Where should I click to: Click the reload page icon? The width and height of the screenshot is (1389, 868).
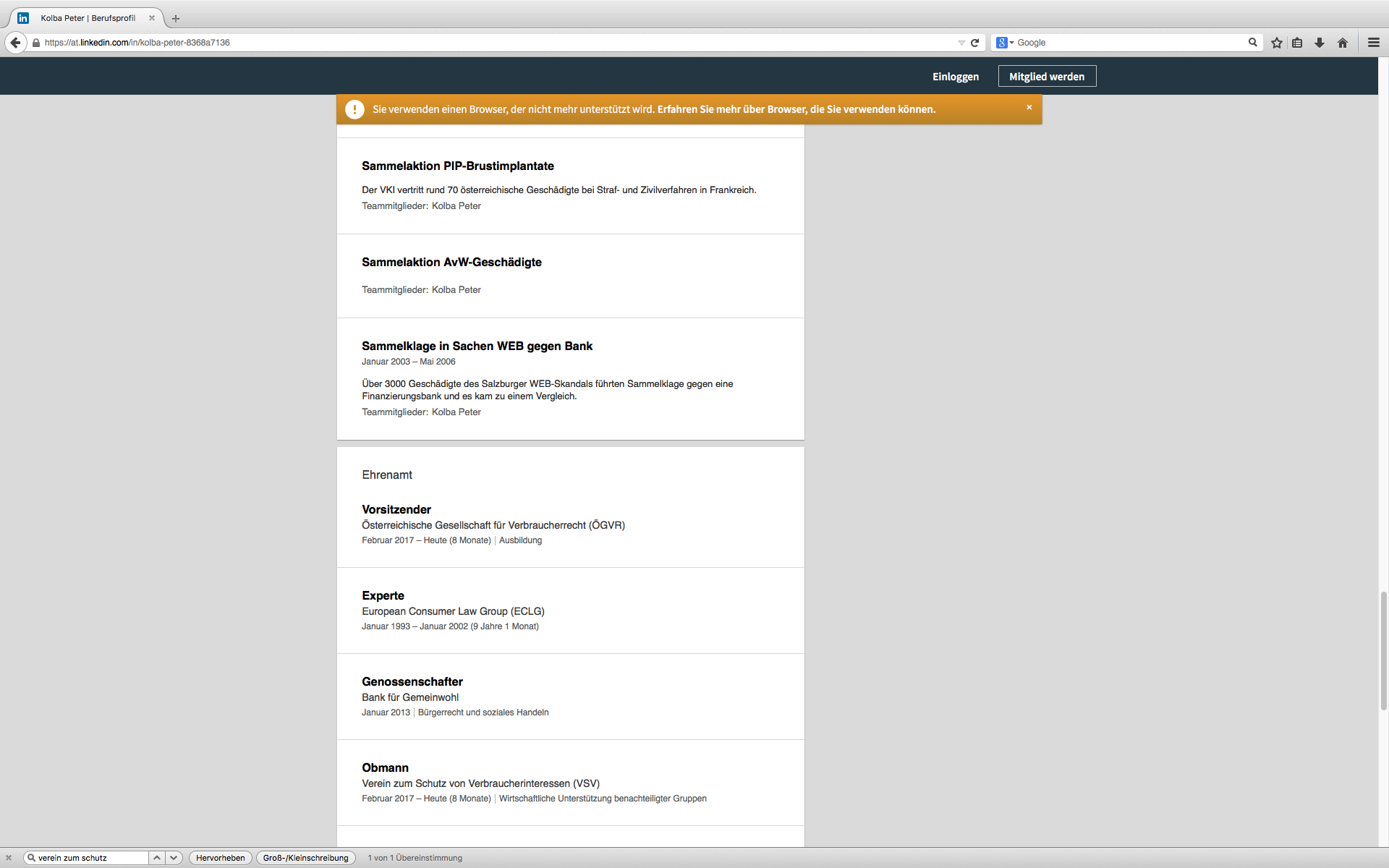pyautogui.click(x=974, y=43)
